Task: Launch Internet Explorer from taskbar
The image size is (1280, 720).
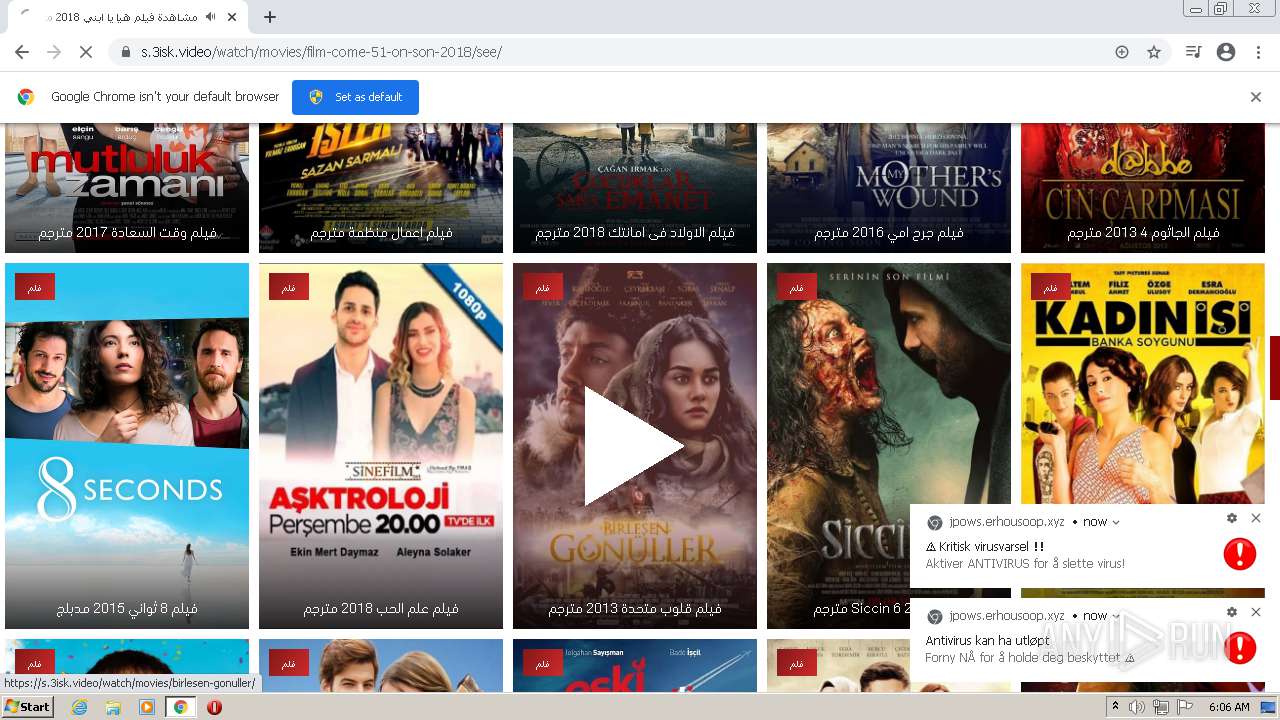Action: click(x=80, y=707)
